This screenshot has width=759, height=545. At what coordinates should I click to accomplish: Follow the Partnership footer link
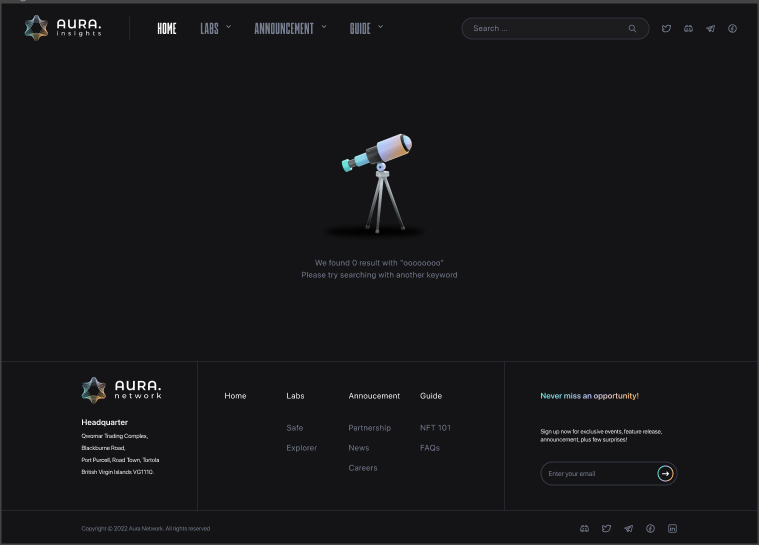(370, 428)
